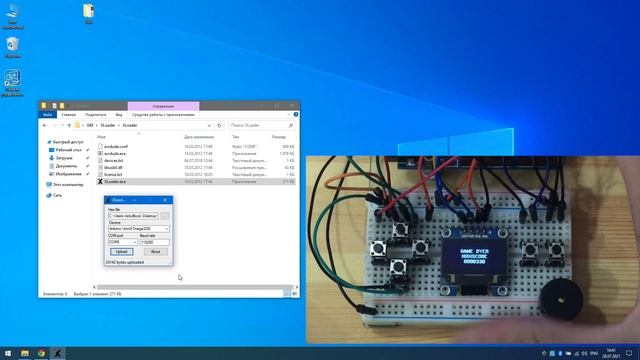Open recent locations dropdown arrow
This screenshot has height=360, width=640.
coord(62,126)
